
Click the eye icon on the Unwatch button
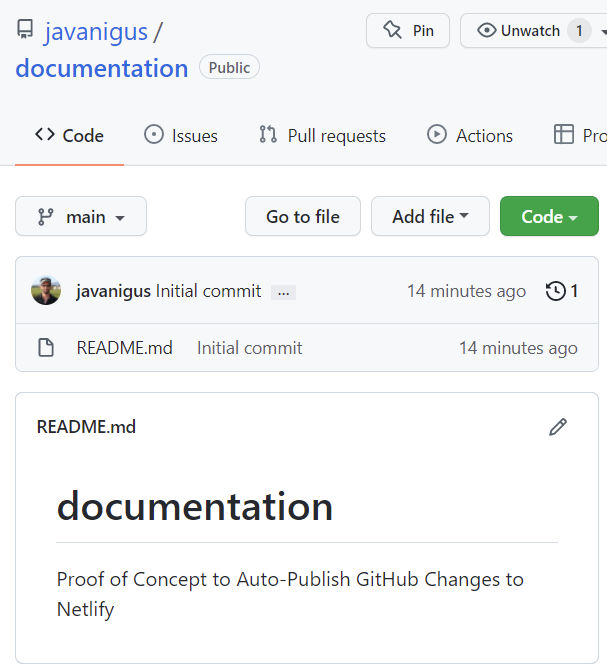(x=486, y=30)
